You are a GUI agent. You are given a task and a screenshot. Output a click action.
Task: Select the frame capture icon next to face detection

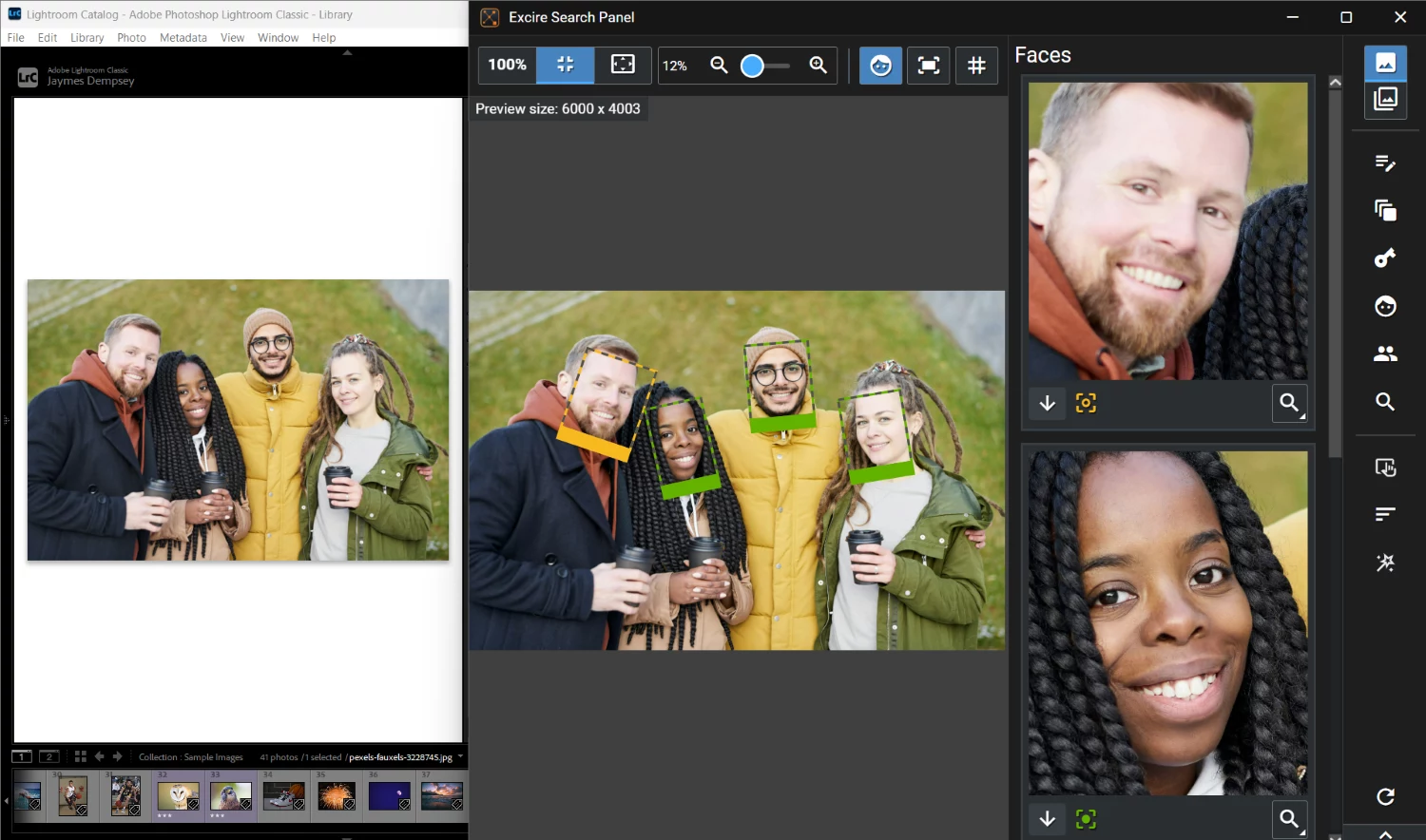point(928,66)
